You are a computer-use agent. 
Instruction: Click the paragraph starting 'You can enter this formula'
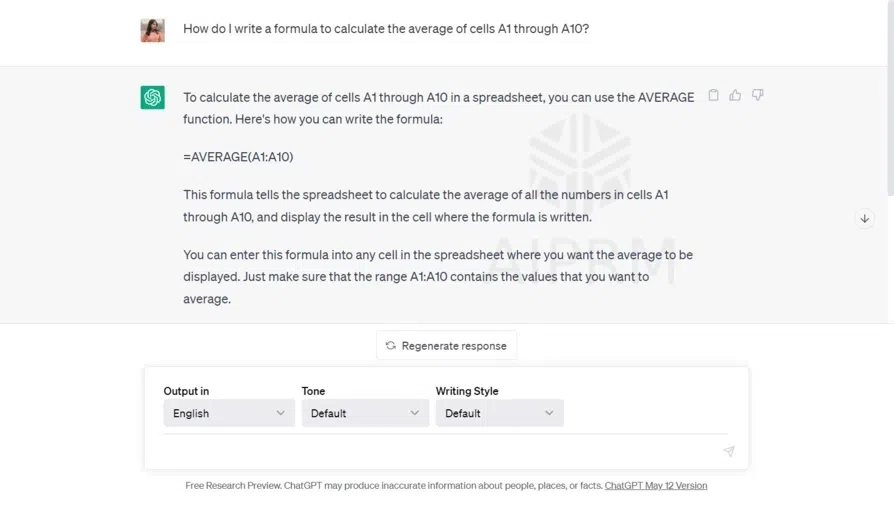[438, 276]
